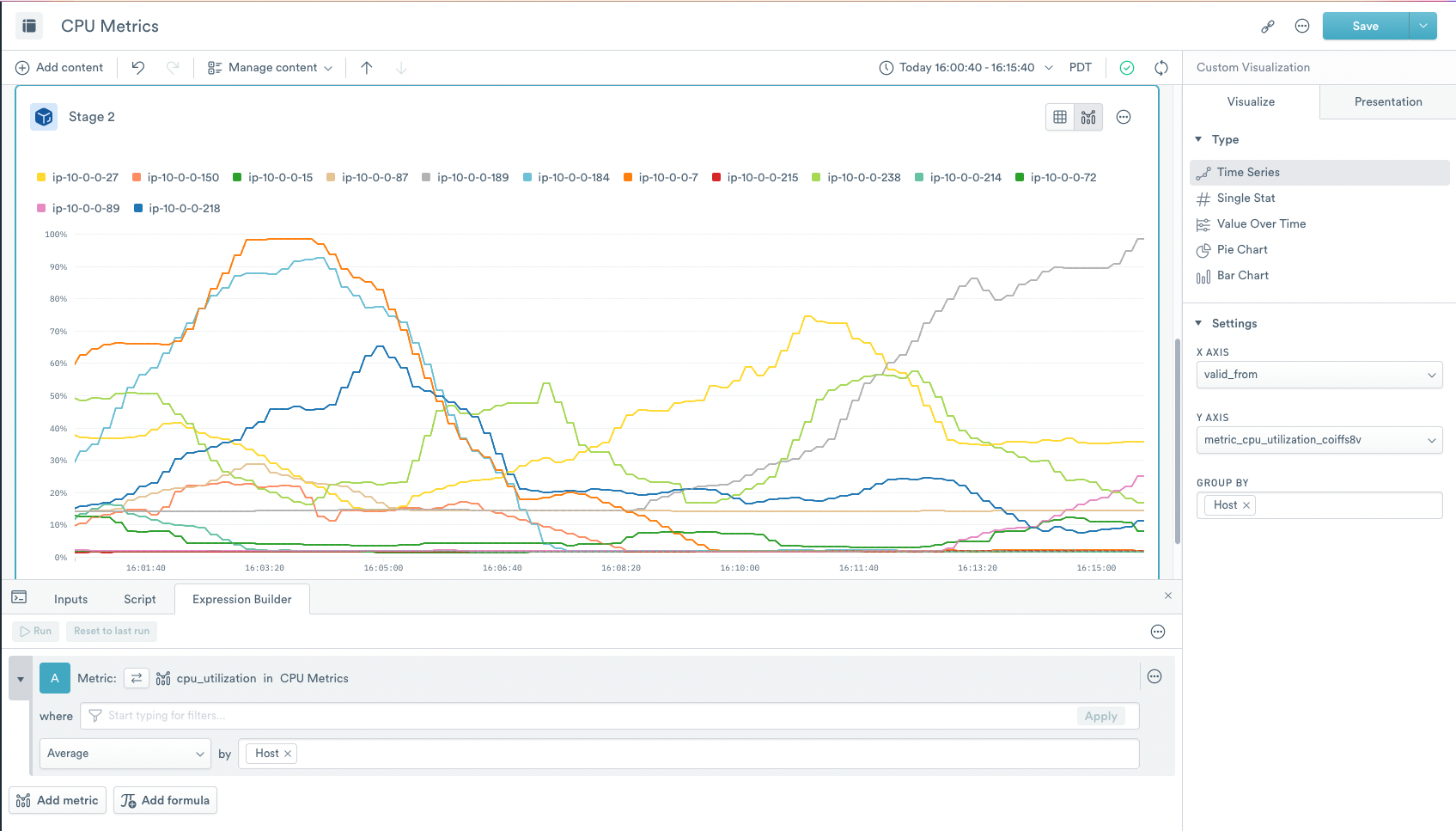Toggle the ip-10-0-0-7 series in legend
Image resolution: width=1456 pixels, height=831 pixels.
tap(661, 177)
